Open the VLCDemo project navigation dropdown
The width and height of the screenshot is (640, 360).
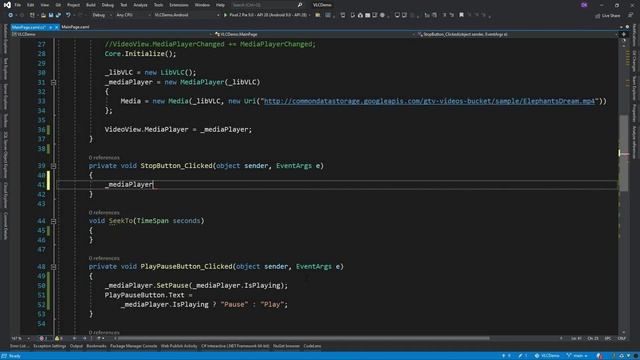click(x=112, y=34)
